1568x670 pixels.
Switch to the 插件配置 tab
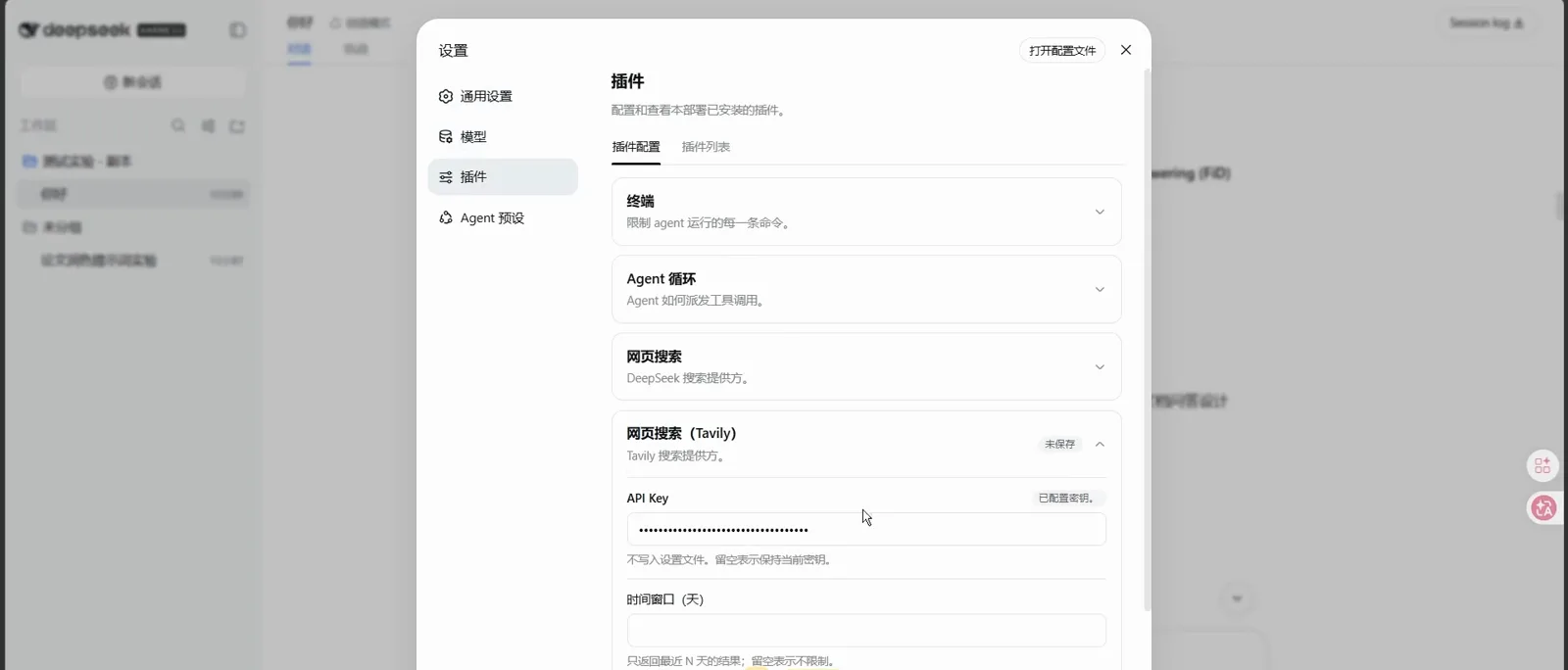point(636,147)
